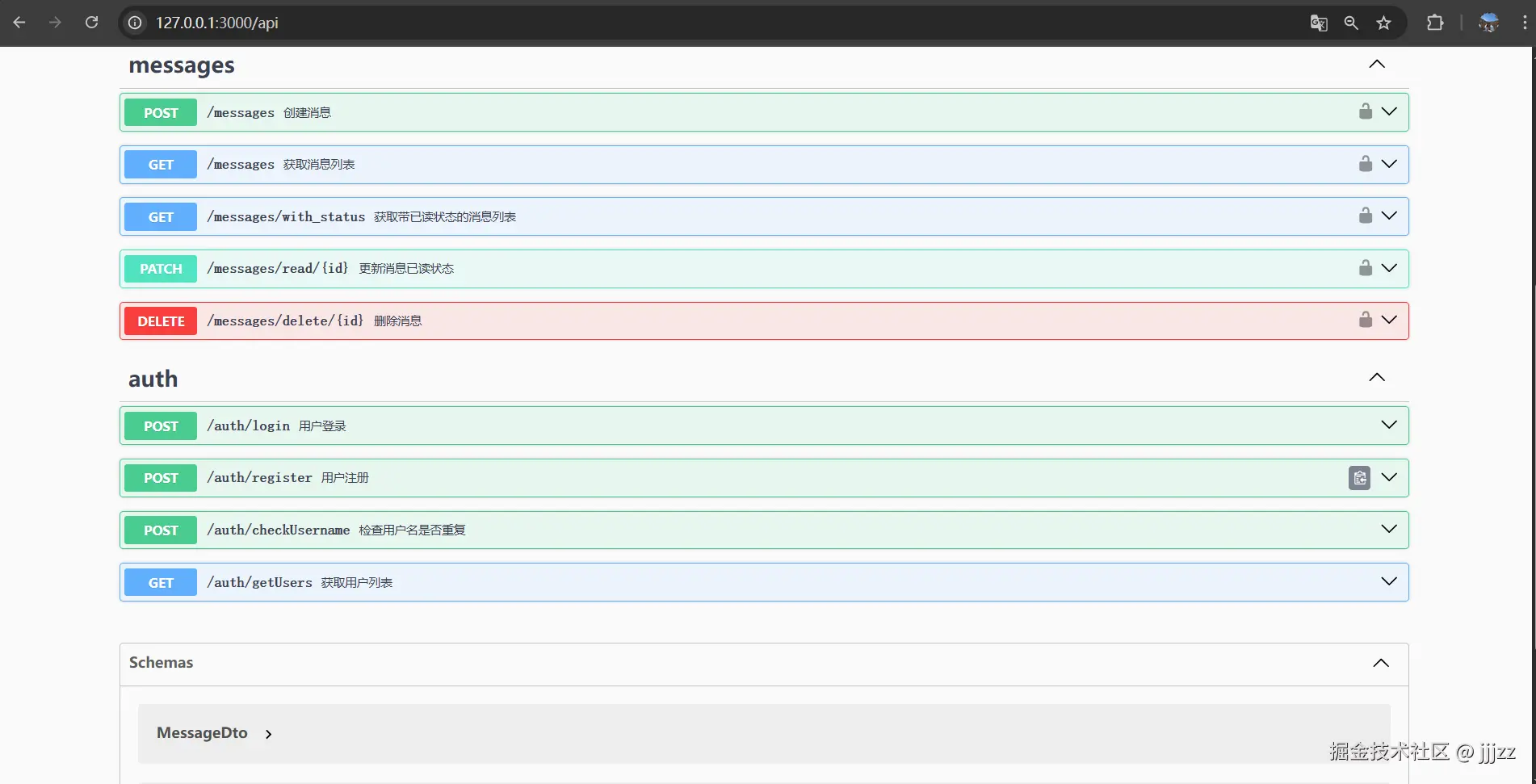Click the 获取消息列表 description text

[319, 165]
